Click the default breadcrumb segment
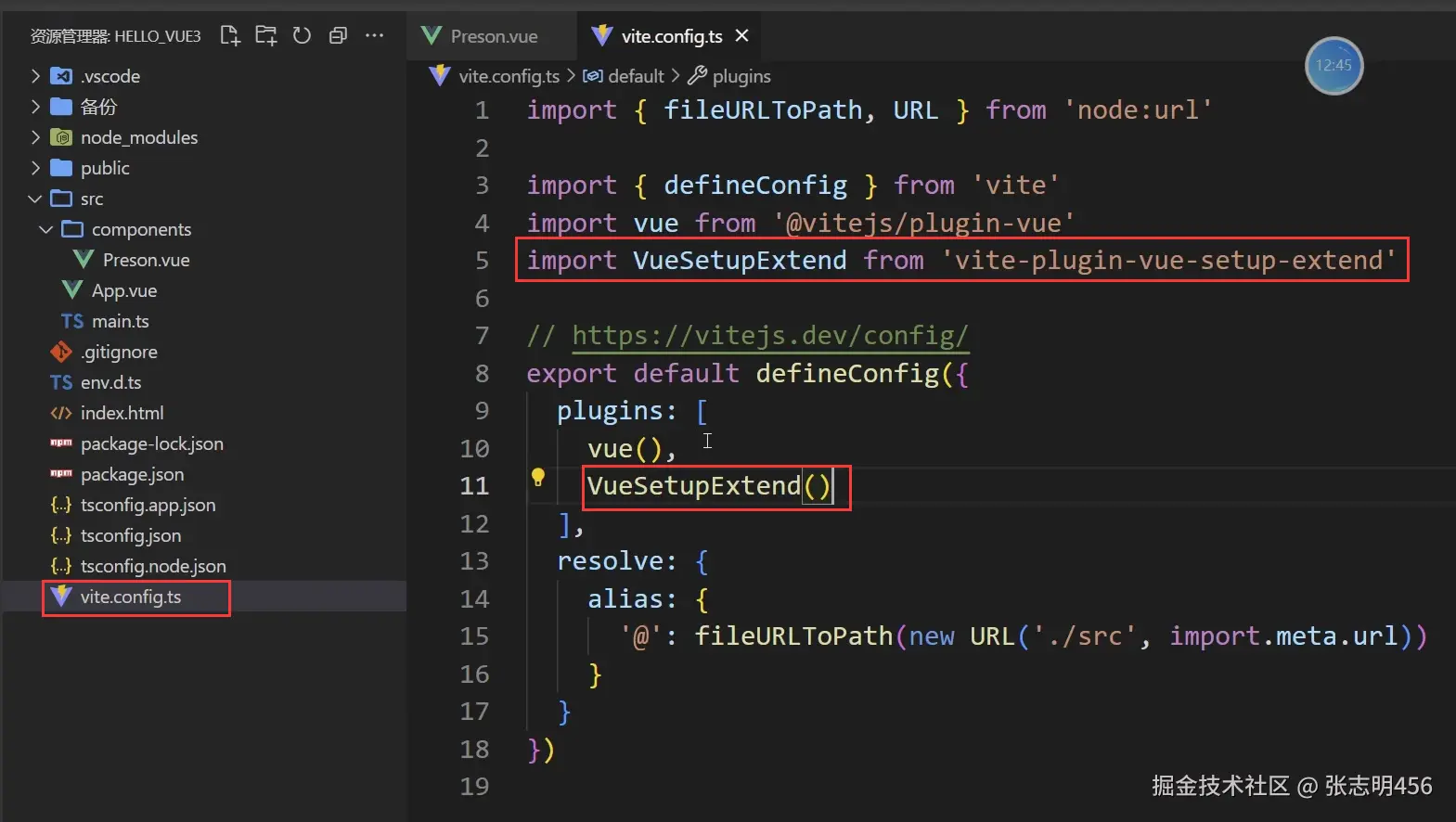1456x822 pixels. click(x=636, y=76)
